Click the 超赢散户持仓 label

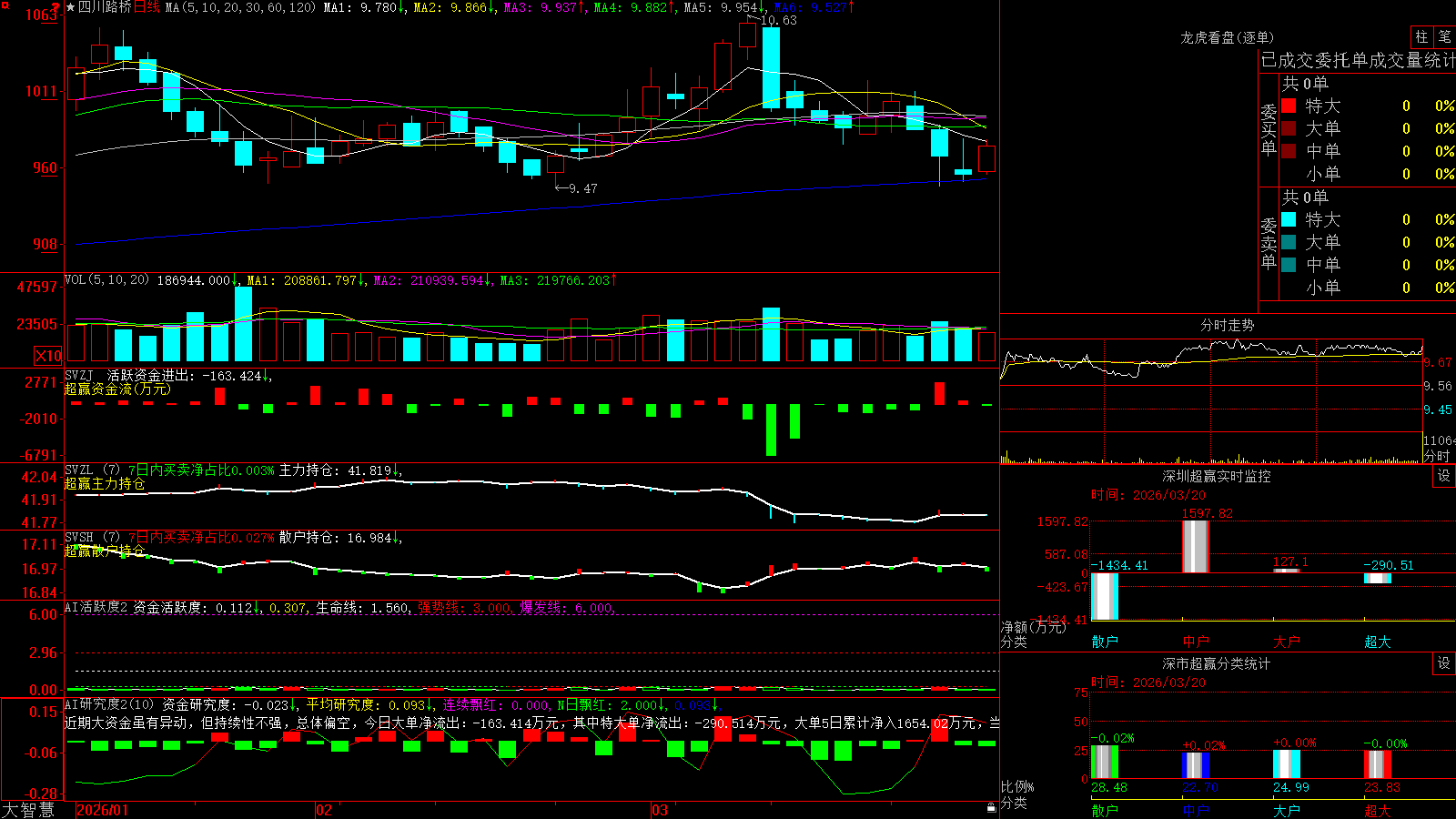tap(105, 551)
